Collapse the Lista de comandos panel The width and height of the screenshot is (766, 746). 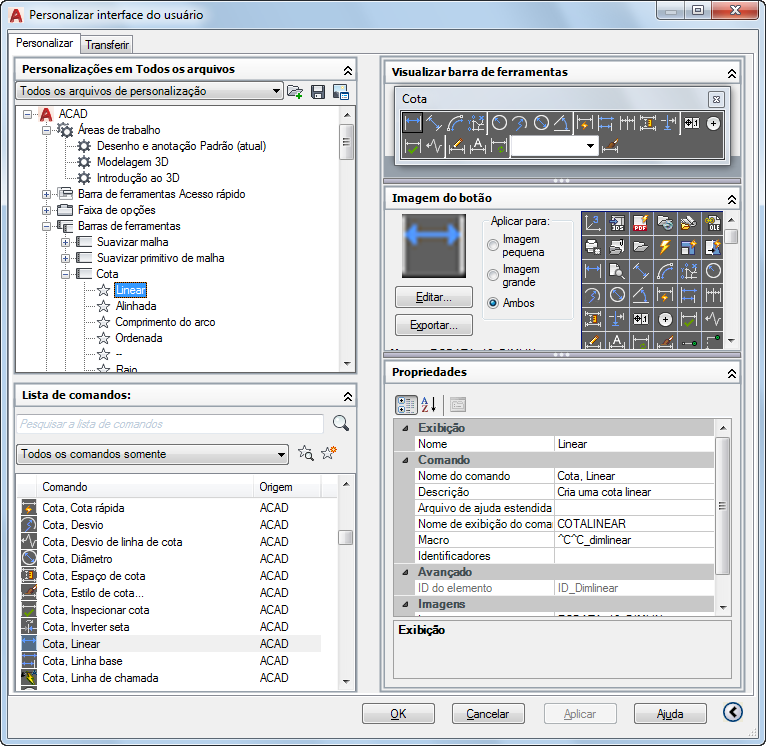pos(347,396)
